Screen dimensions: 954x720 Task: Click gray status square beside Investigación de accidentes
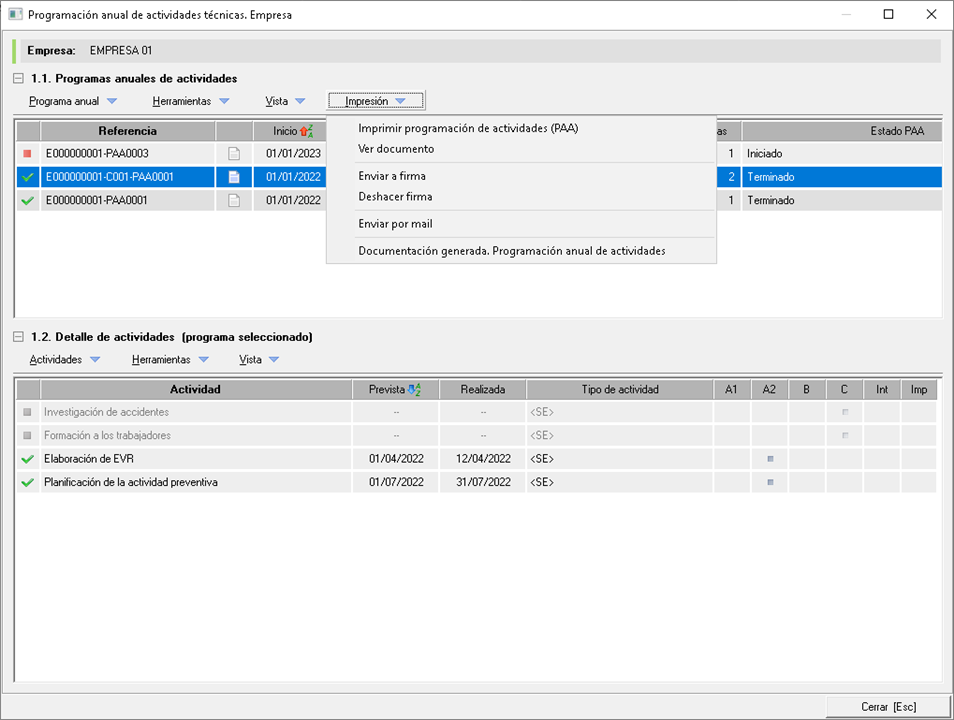click(x=27, y=412)
